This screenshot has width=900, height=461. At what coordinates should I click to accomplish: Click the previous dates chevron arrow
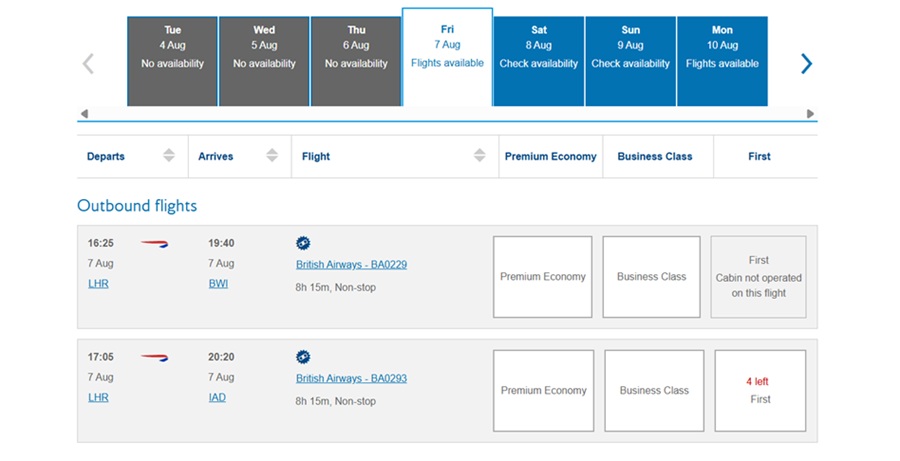pos(88,64)
